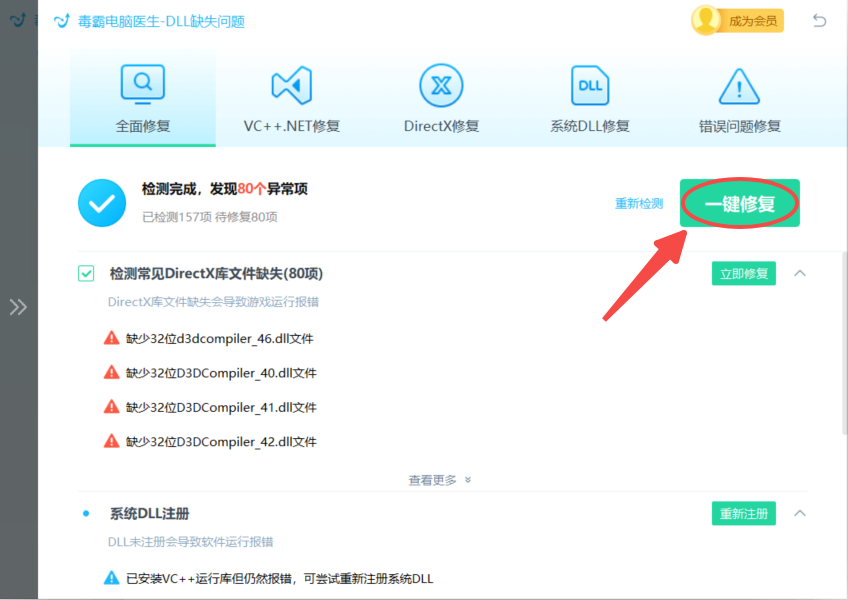
Task: Select the VC++.NET修复 repair icon
Action: click(x=291, y=87)
